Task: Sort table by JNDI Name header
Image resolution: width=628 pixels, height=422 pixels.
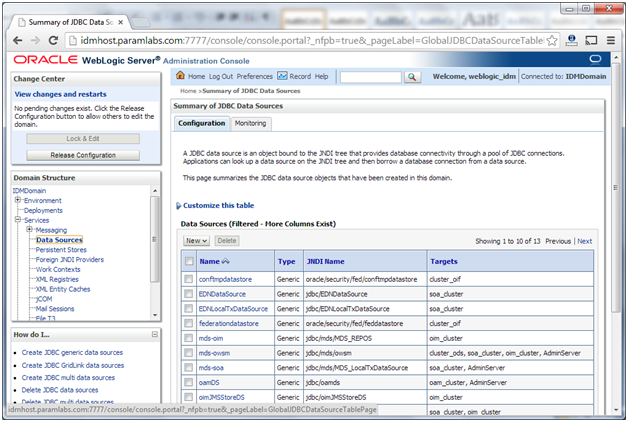Action: (x=326, y=261)
